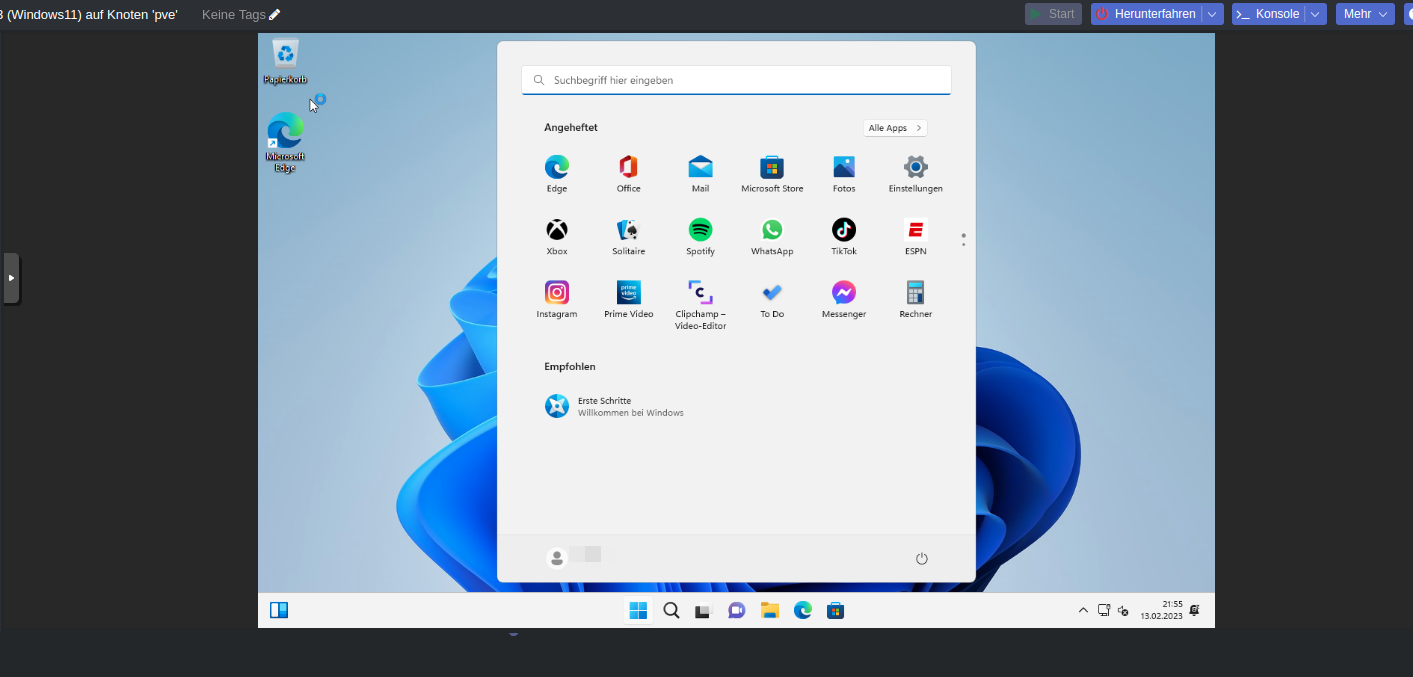Screen dimensions: 1413x677
Task: Click the "(Windows11) auf Knoten 'pve'" title
Action: (92, 14)
